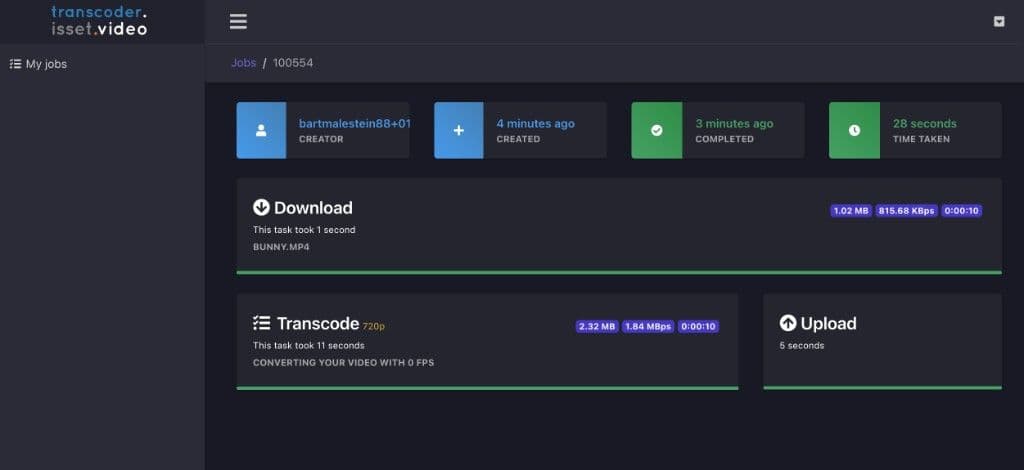Click the clock icon on Time Taken card
The width and height of the screenshot is (1024, 470).
click(854, 130)
